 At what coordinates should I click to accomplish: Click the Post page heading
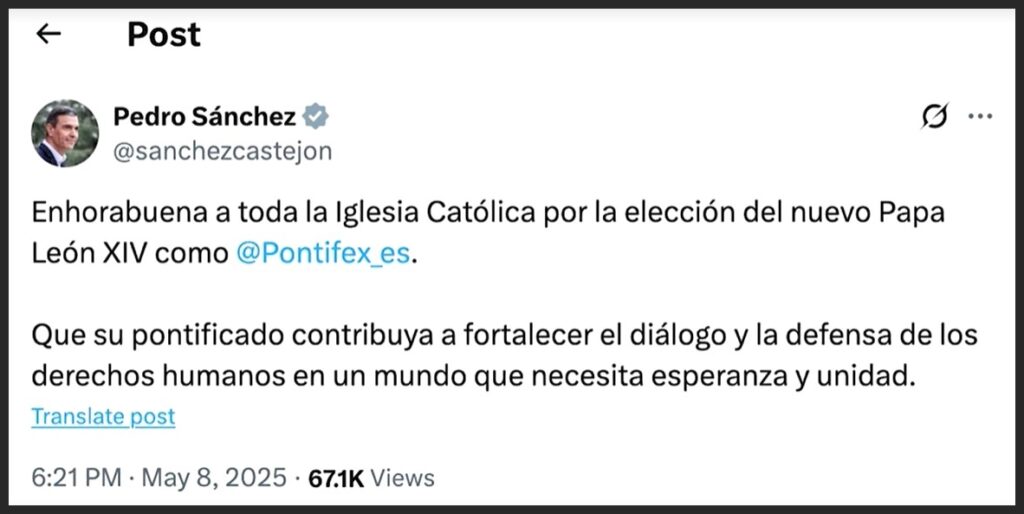pyautogui.click(x=163, y=34)
